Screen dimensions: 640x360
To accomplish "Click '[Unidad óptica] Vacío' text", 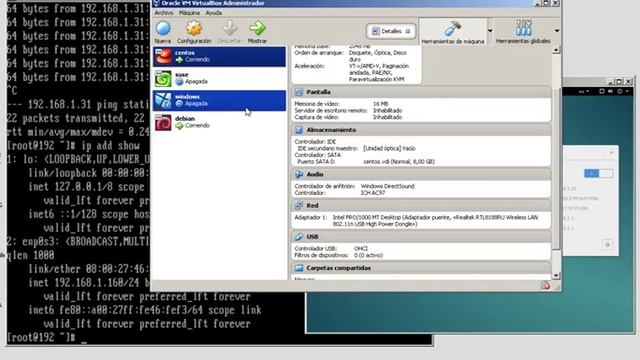I will tap(389, 149).
